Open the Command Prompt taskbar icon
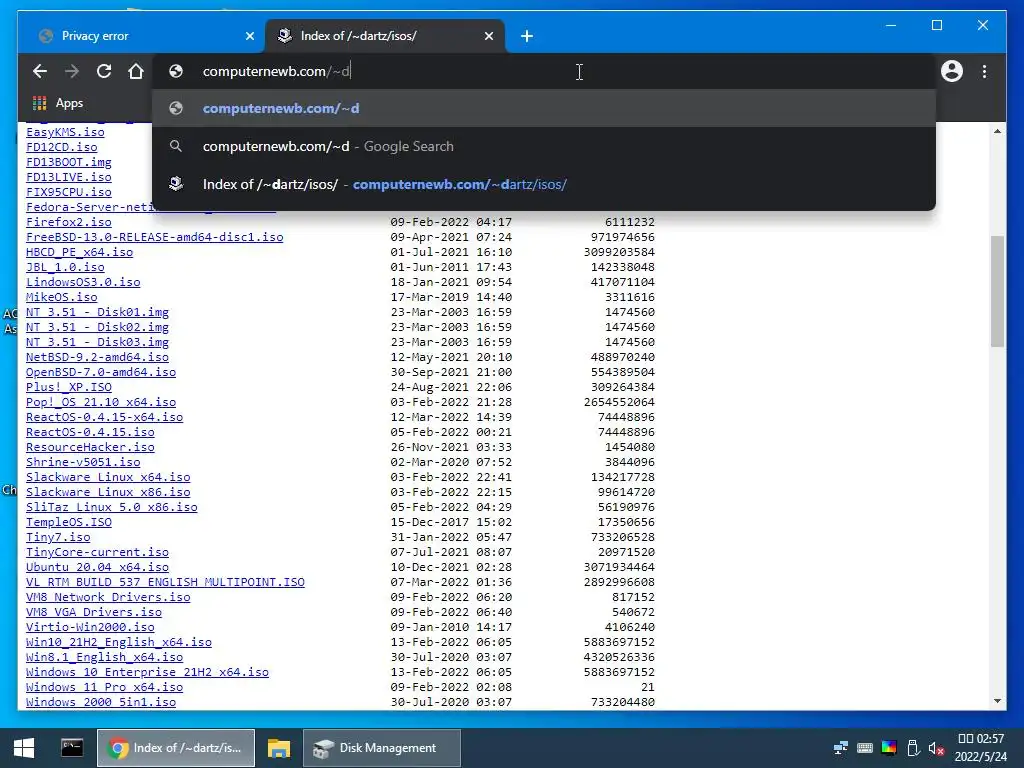Screen dimensions: 1024x768 tap(72, 748)
